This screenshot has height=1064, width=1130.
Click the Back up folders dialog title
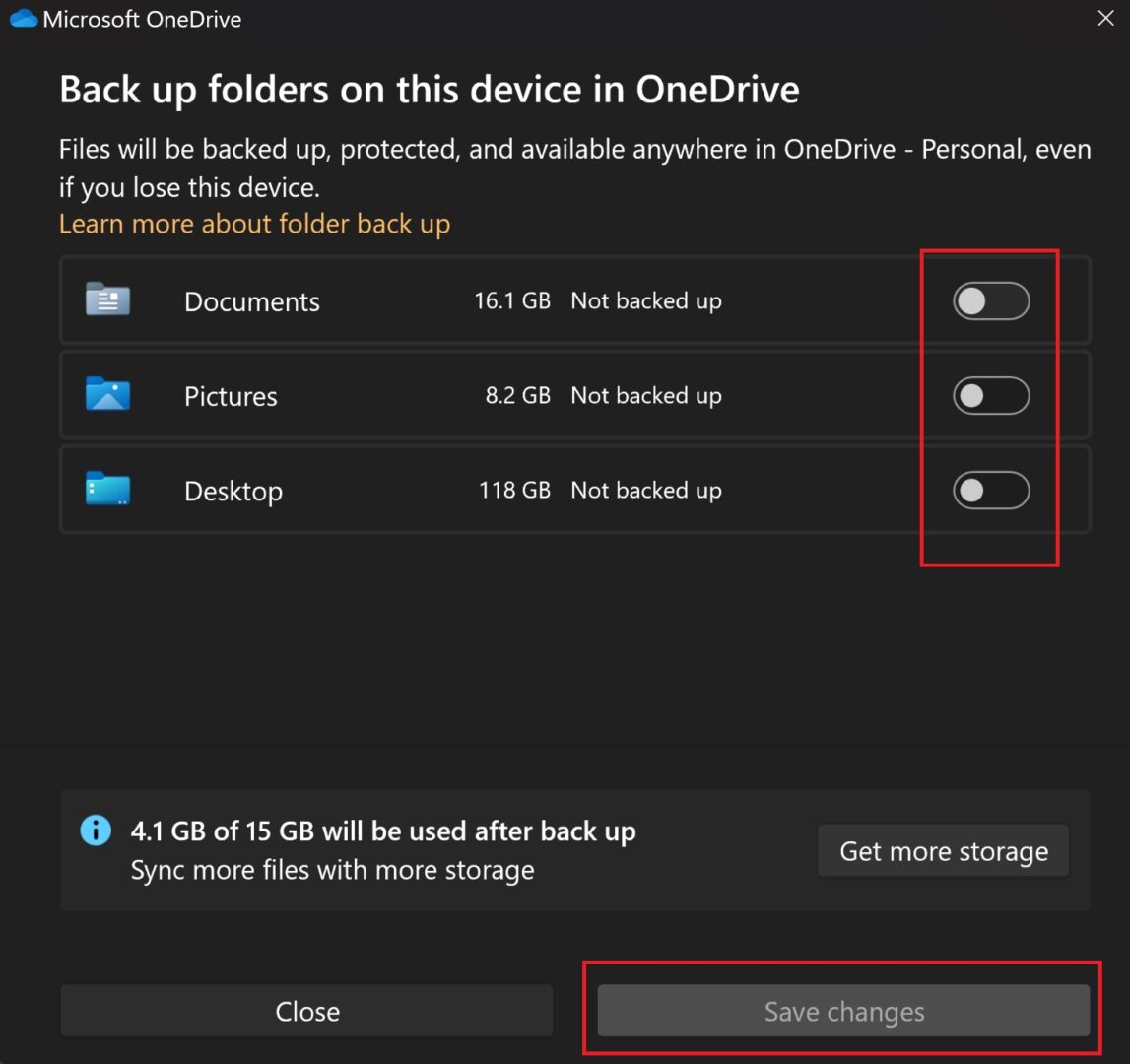[430, 90]
